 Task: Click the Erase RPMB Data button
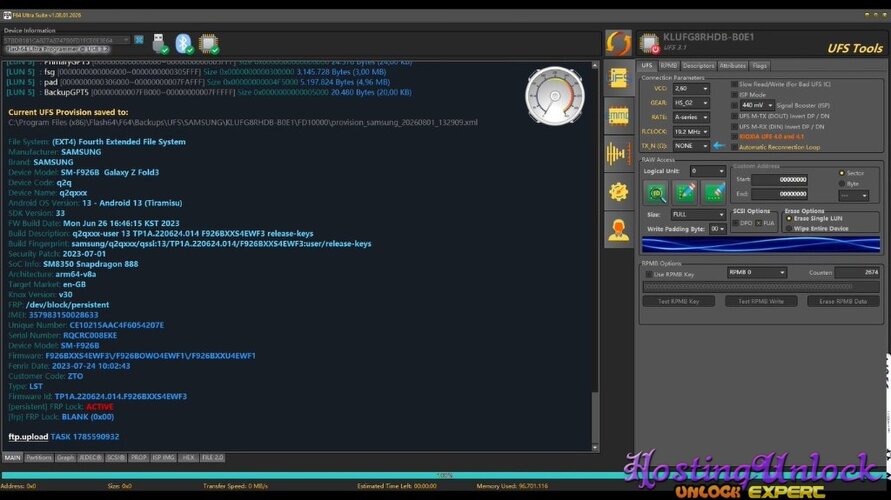pyautogui.click(x=843, y=301)
